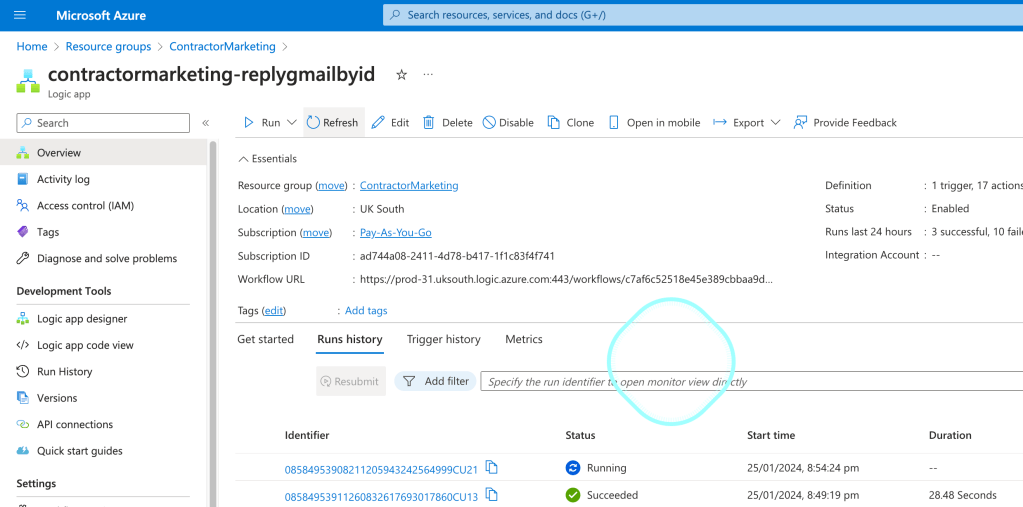Switch to the Trigger history tab
This screenshot has height=507, width=1023.
point(444,339)
